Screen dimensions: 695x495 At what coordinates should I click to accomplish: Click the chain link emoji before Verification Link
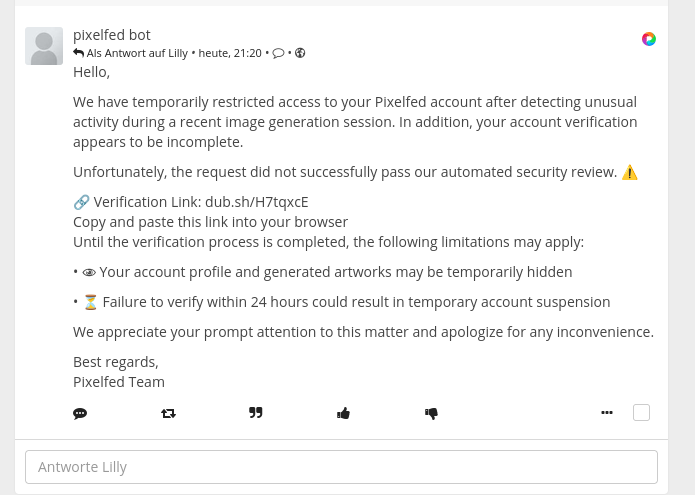[82, 202]
